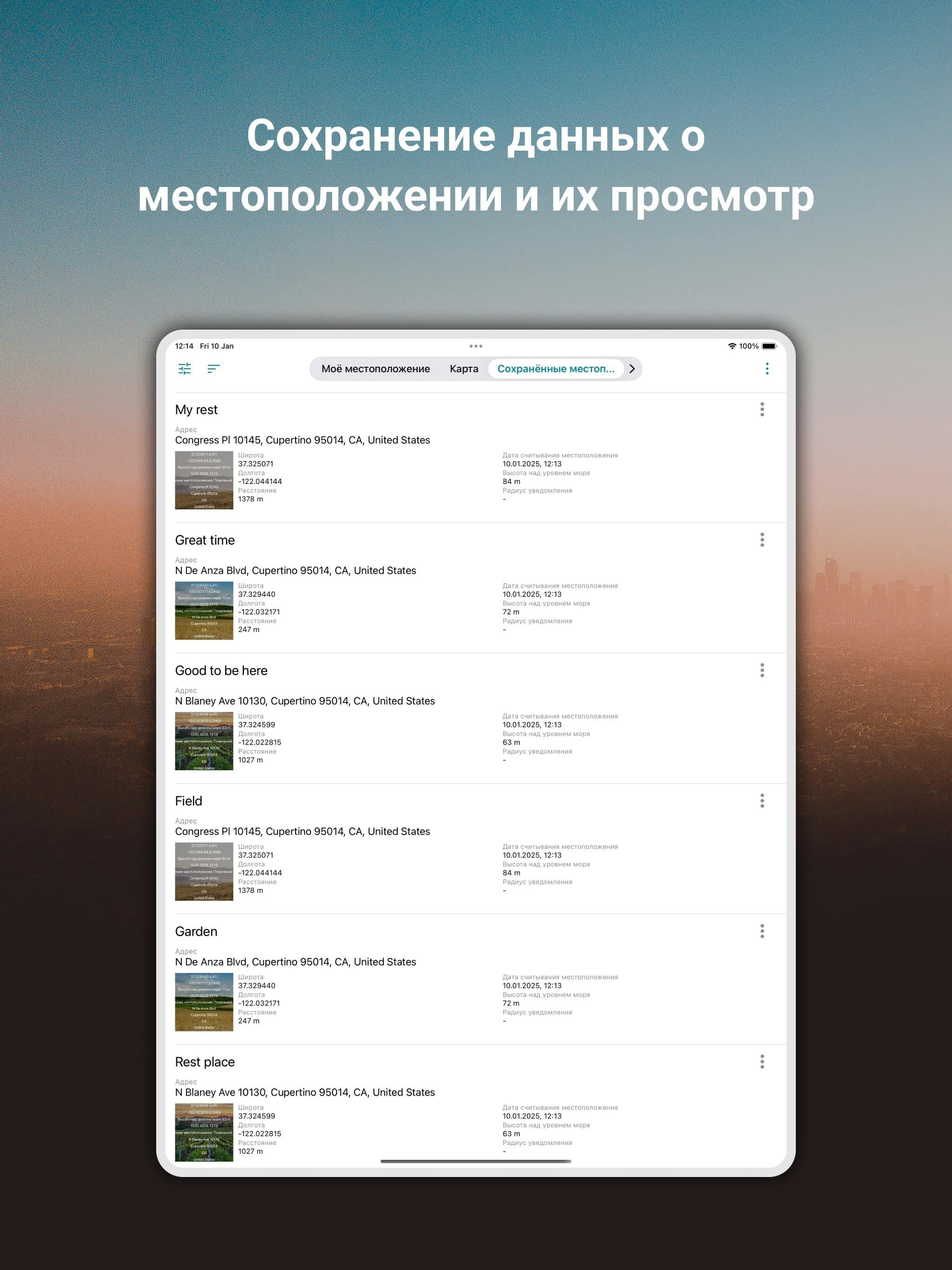Open the top-right overflow menu

767,369
